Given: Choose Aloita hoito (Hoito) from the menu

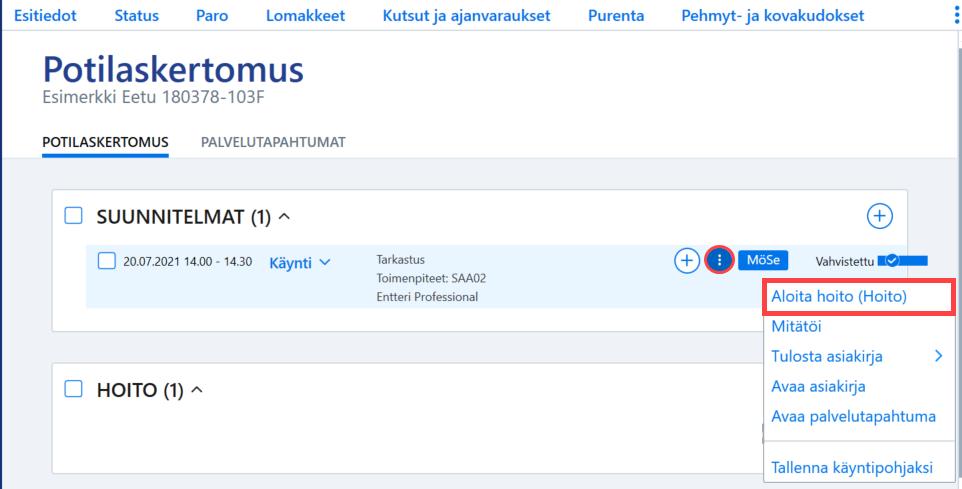Looking at the screenshot, I should click(x=858, y=296).
